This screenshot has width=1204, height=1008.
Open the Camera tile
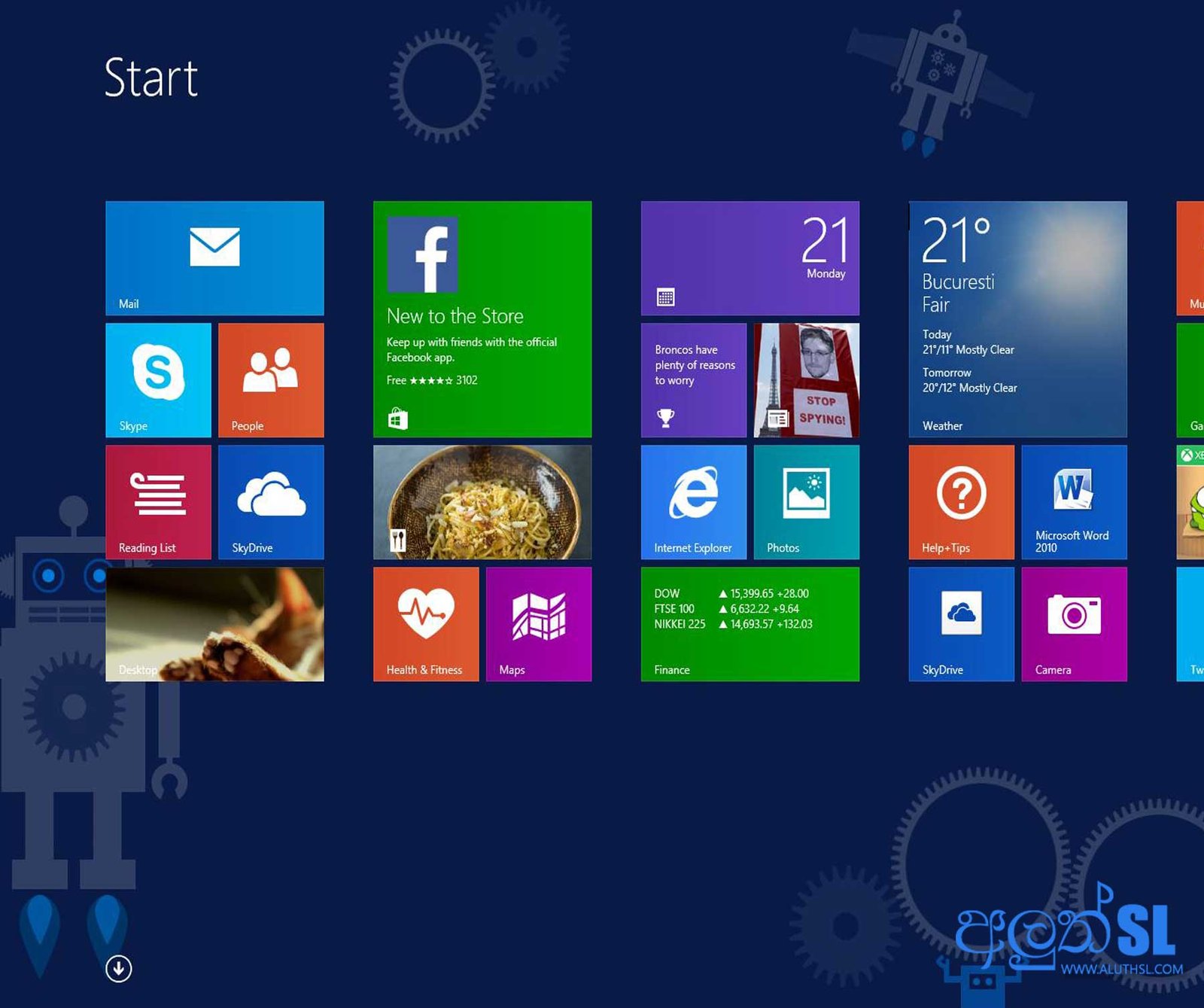pos(1075,624)
